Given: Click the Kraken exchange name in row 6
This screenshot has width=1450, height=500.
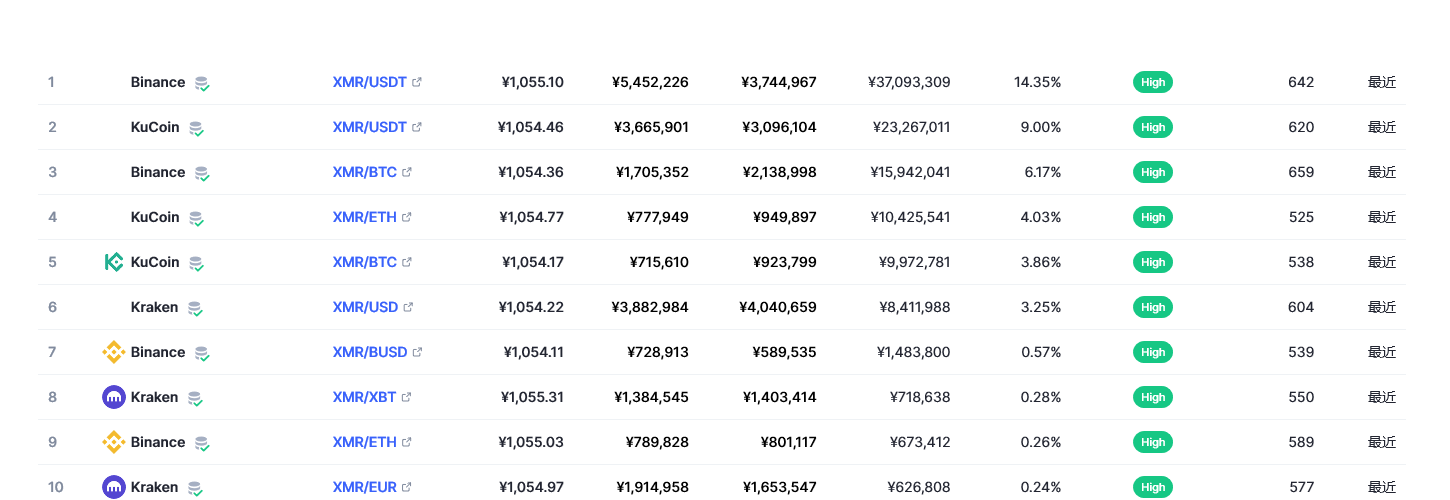Looking at the screenshot, I should 154,307.
